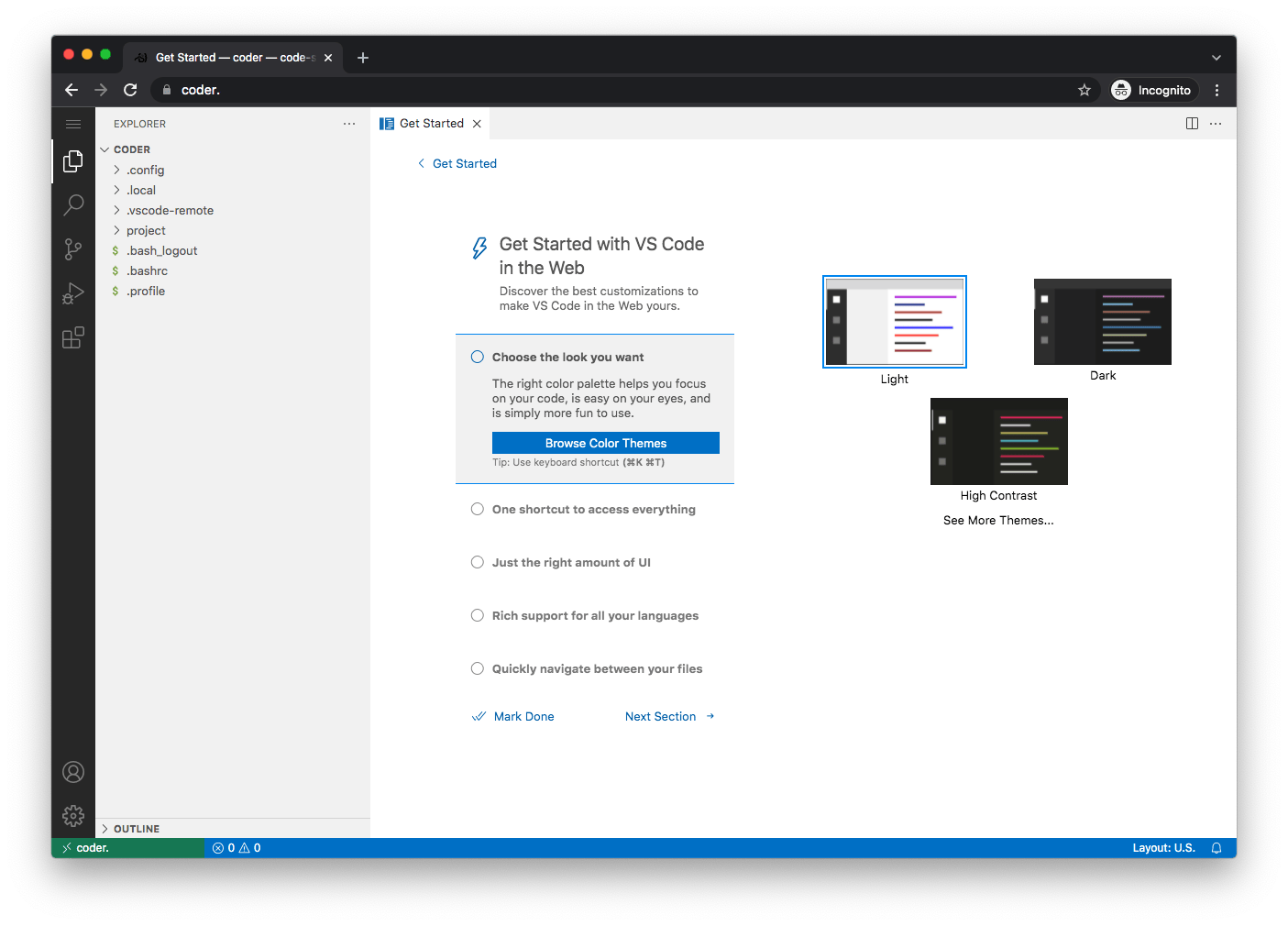Choose the Dark theme preview

[1102, 322]
